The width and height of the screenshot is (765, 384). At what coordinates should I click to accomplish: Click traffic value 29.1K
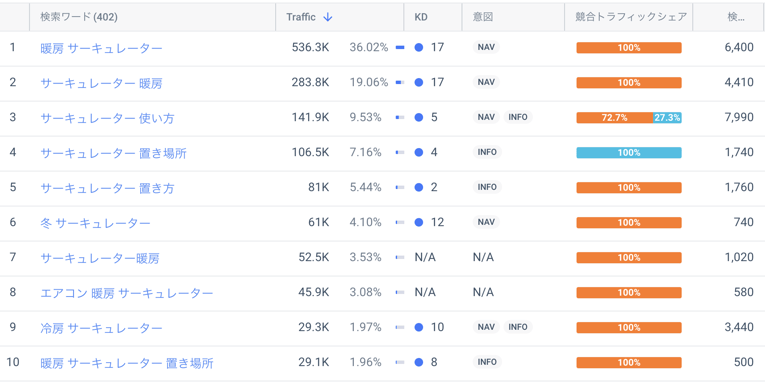[314, 363]
